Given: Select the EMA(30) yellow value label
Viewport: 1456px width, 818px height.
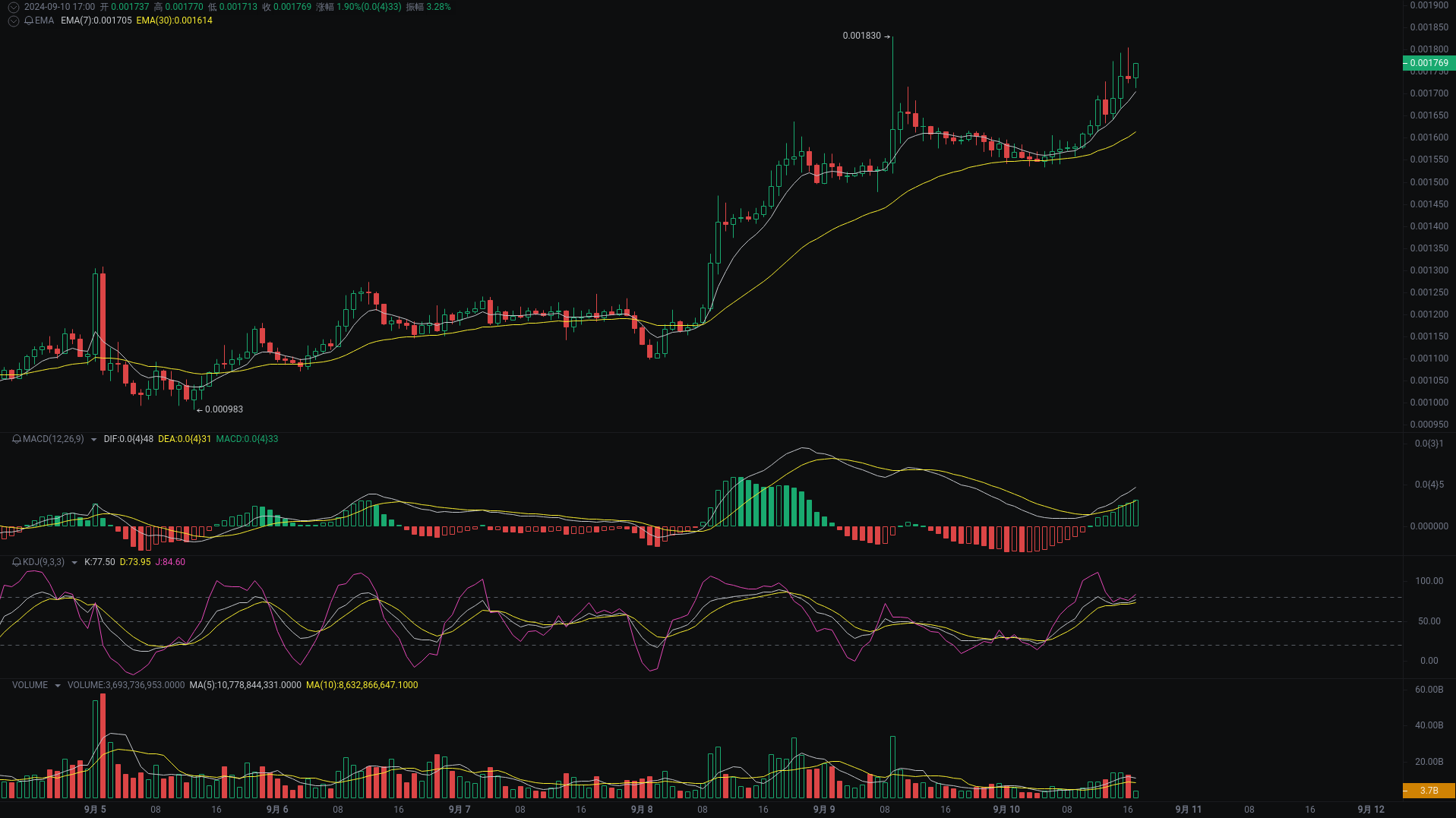Looking at the screenshot, I should point(174,21).
